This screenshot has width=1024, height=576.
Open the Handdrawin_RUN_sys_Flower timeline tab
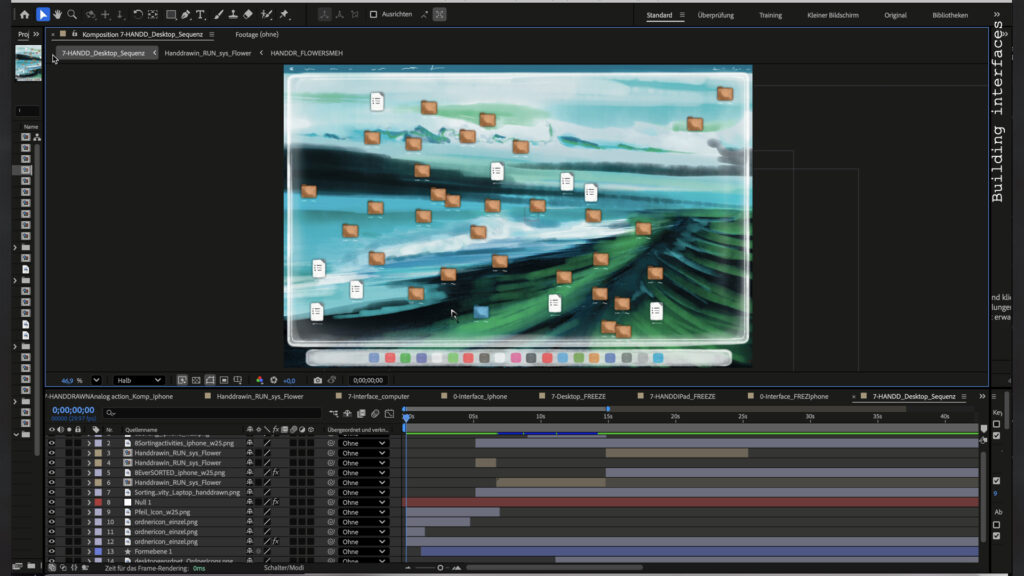tap(259, 396)
